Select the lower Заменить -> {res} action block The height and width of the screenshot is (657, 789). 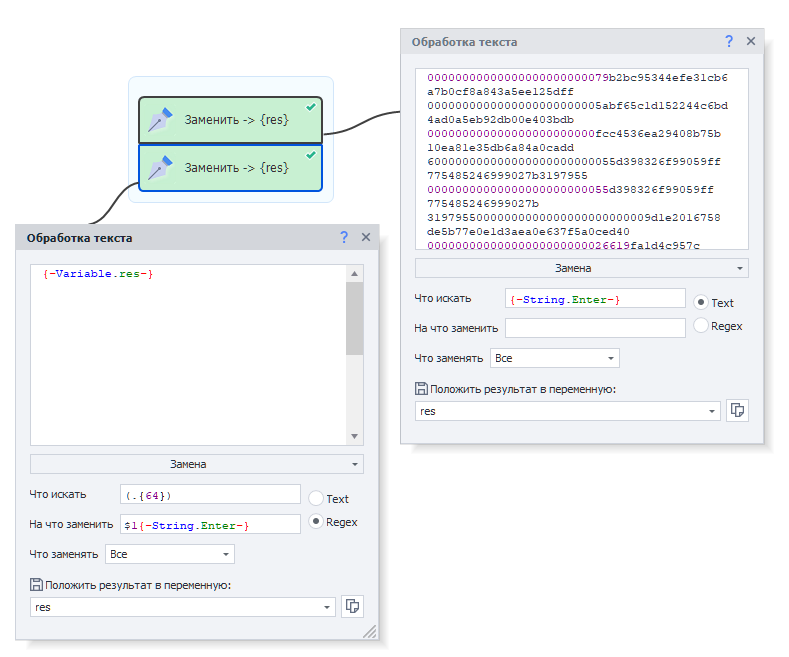[x=230, y=168]
